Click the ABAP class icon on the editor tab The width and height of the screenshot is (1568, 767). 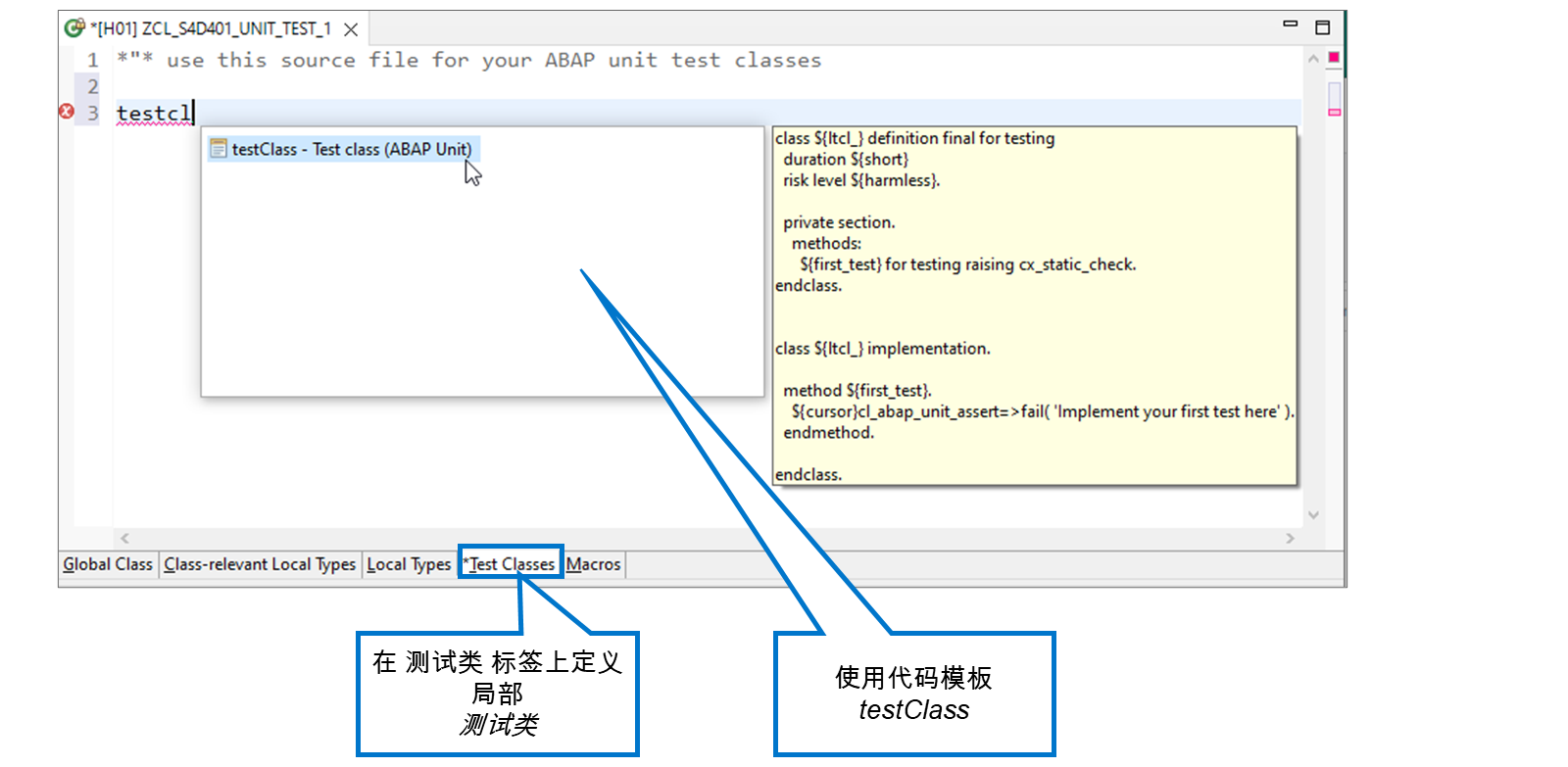click(x=74, y=27)
